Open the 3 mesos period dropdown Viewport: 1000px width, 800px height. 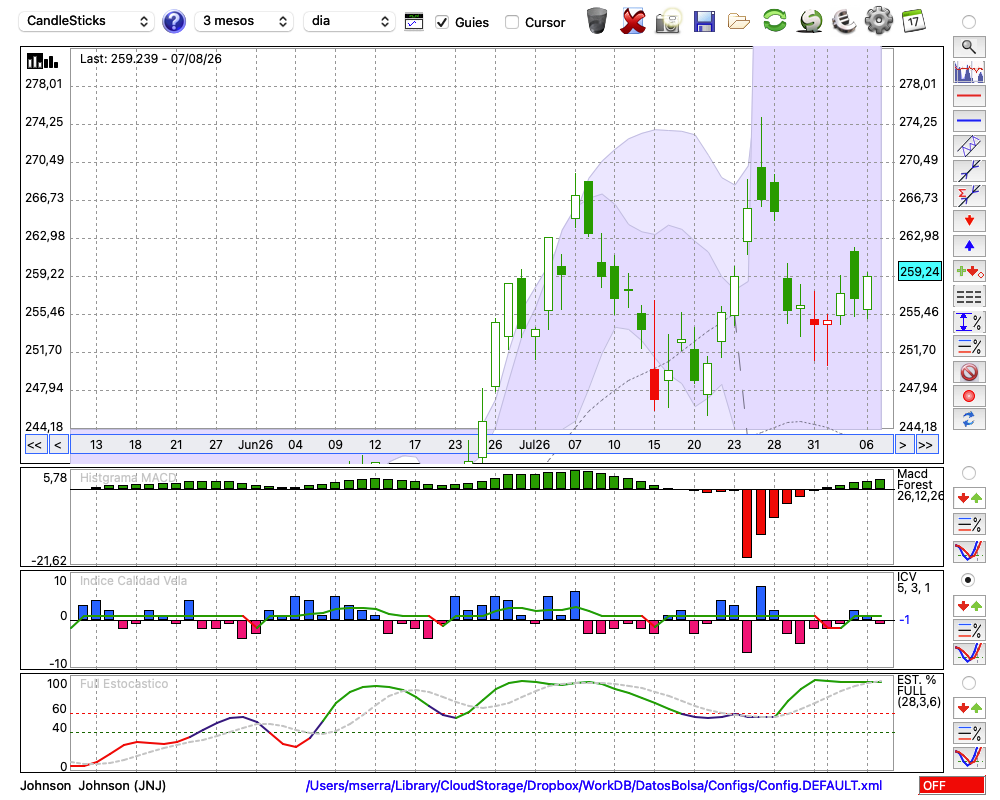point(244,21)
